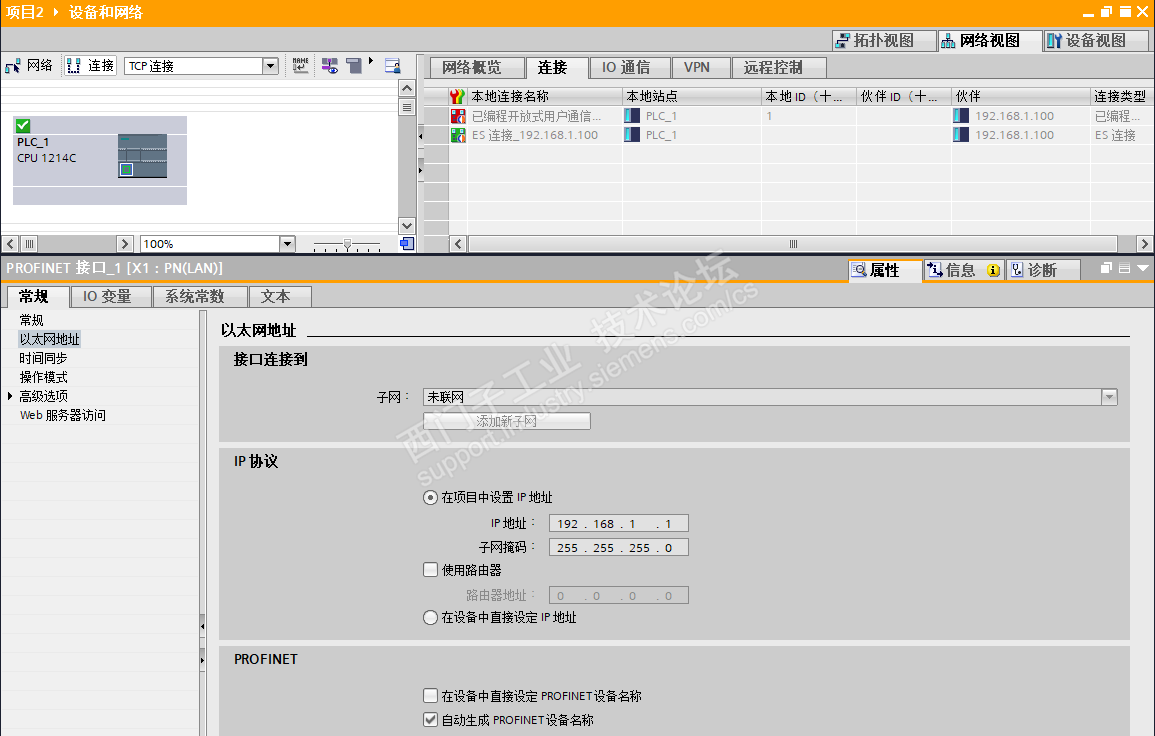Open the 网络概览 tab
This screenshot has width=1155, height=736.
477,68
